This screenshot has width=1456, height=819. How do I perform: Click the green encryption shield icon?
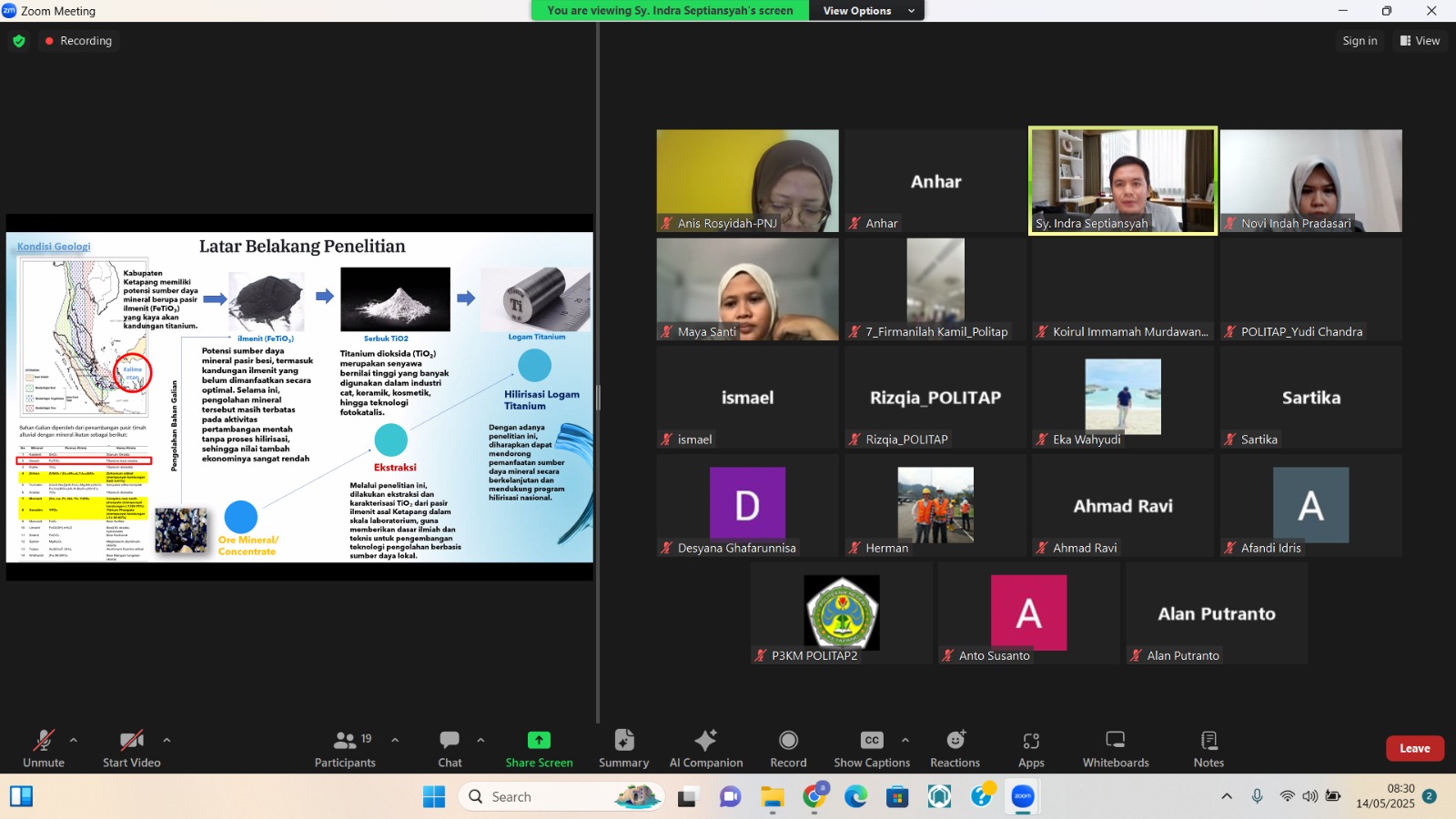(x=19, y=41)
